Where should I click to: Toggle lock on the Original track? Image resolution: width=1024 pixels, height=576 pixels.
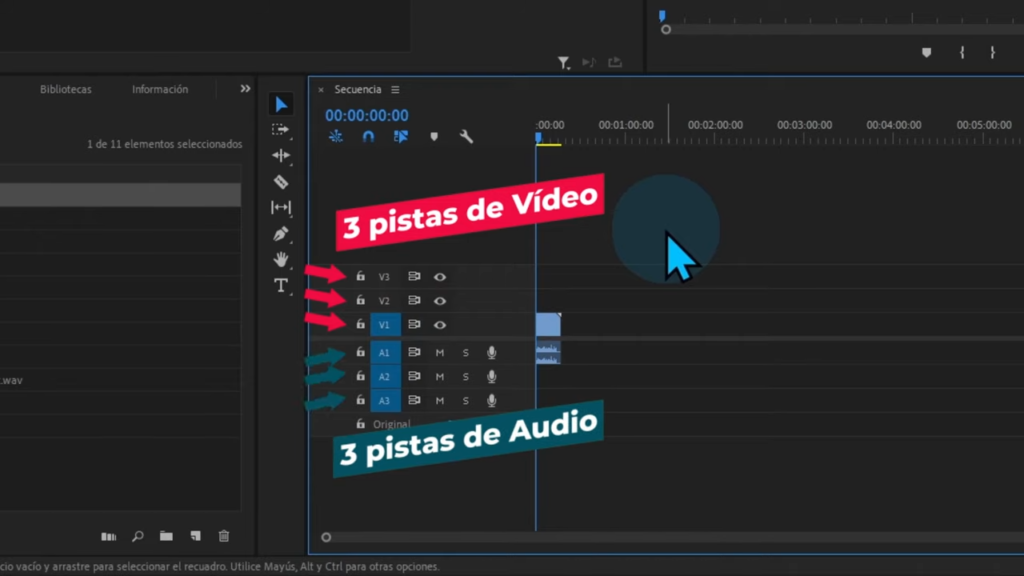[360, 424]
